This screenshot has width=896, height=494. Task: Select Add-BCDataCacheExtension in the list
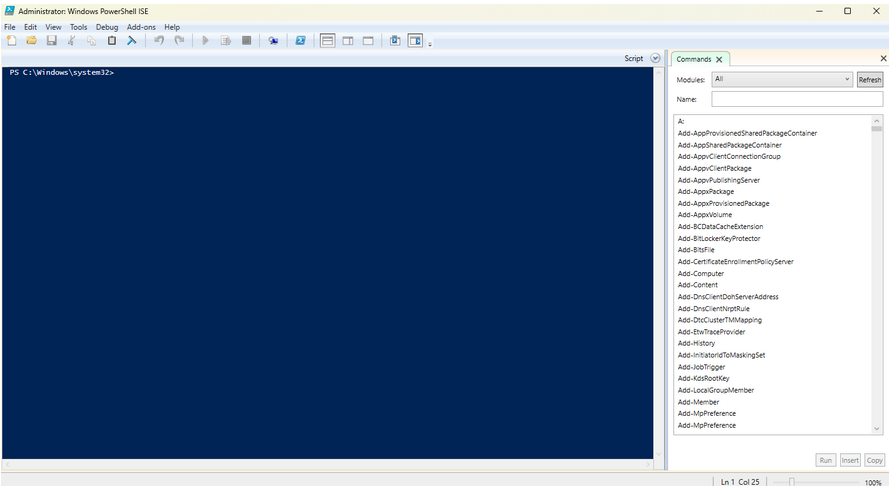[721, 226]
